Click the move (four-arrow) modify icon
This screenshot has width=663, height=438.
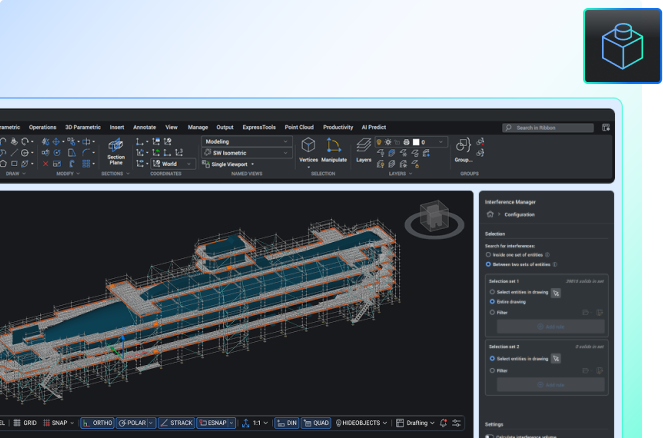coord(56,142)
